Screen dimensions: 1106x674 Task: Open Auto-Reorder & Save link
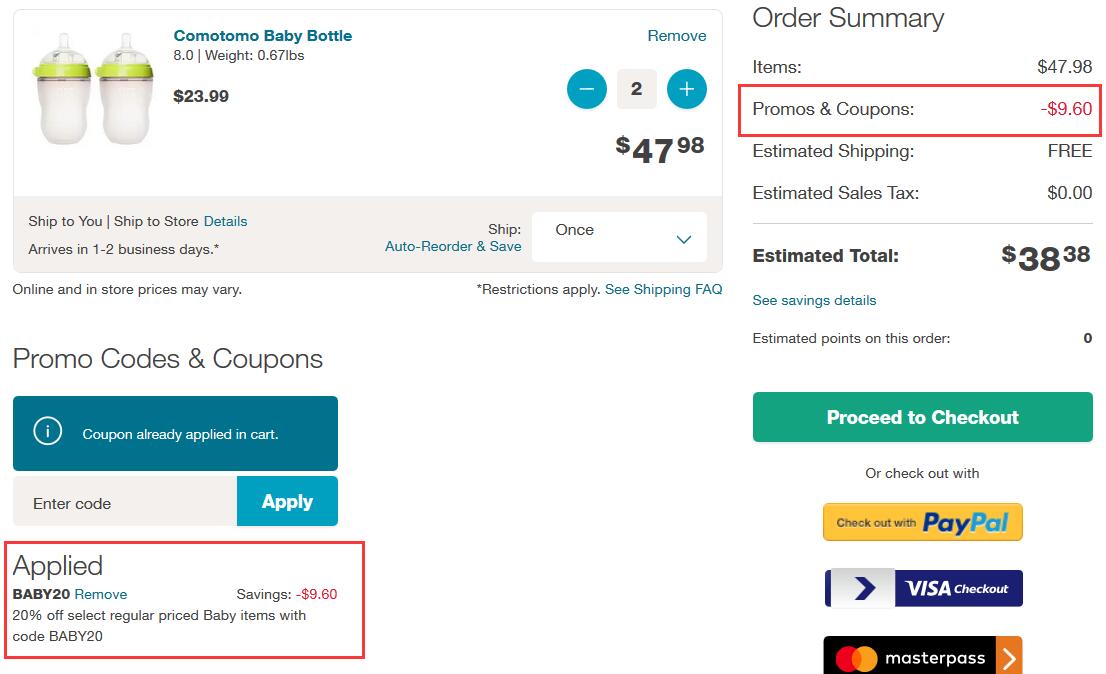point(453,247)
